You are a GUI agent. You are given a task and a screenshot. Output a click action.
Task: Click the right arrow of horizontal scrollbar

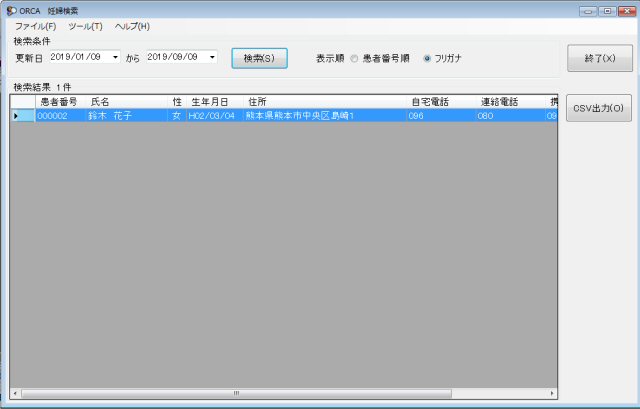click(x=552, y=393)
